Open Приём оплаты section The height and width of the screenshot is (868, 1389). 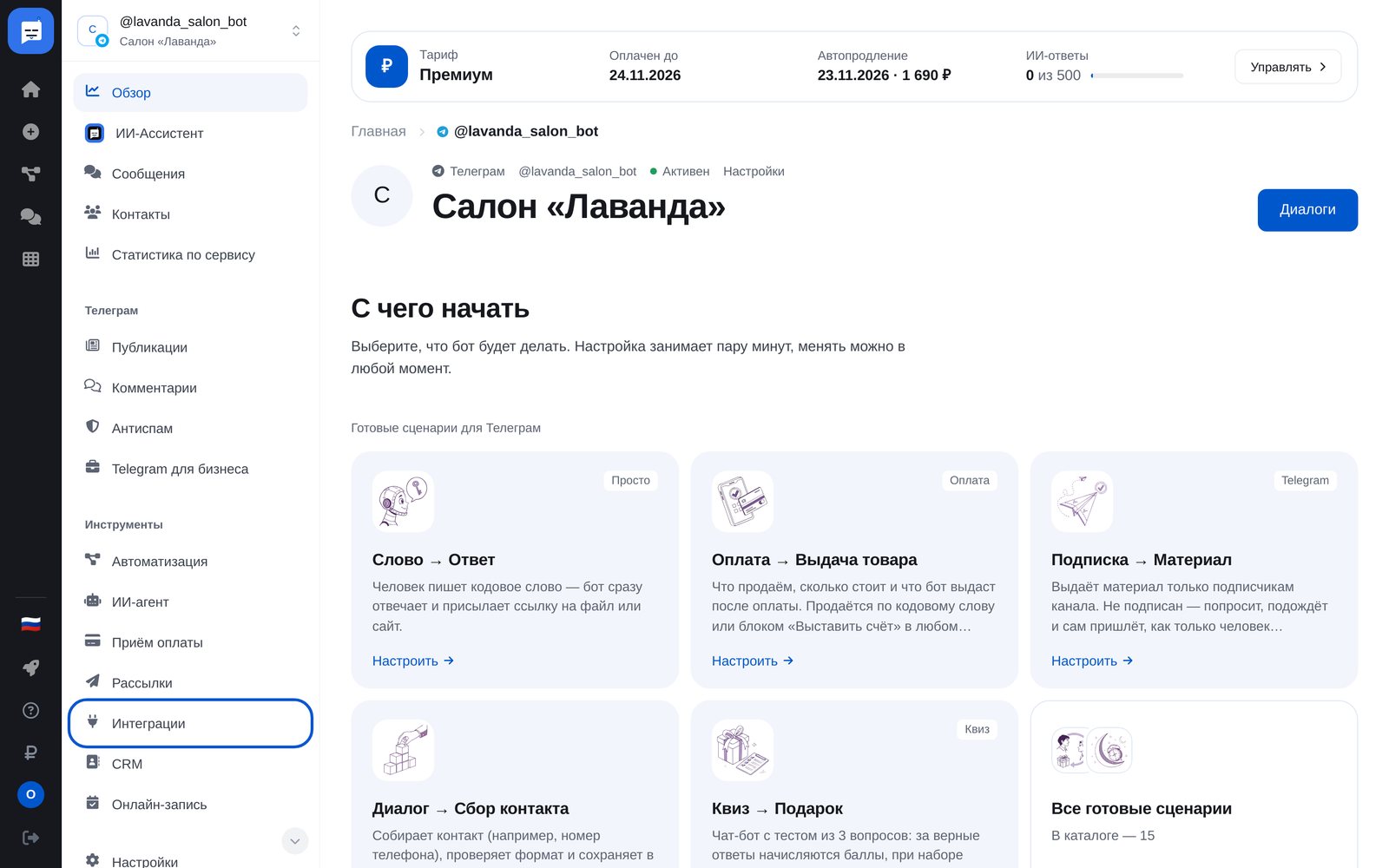pos(190,642)
